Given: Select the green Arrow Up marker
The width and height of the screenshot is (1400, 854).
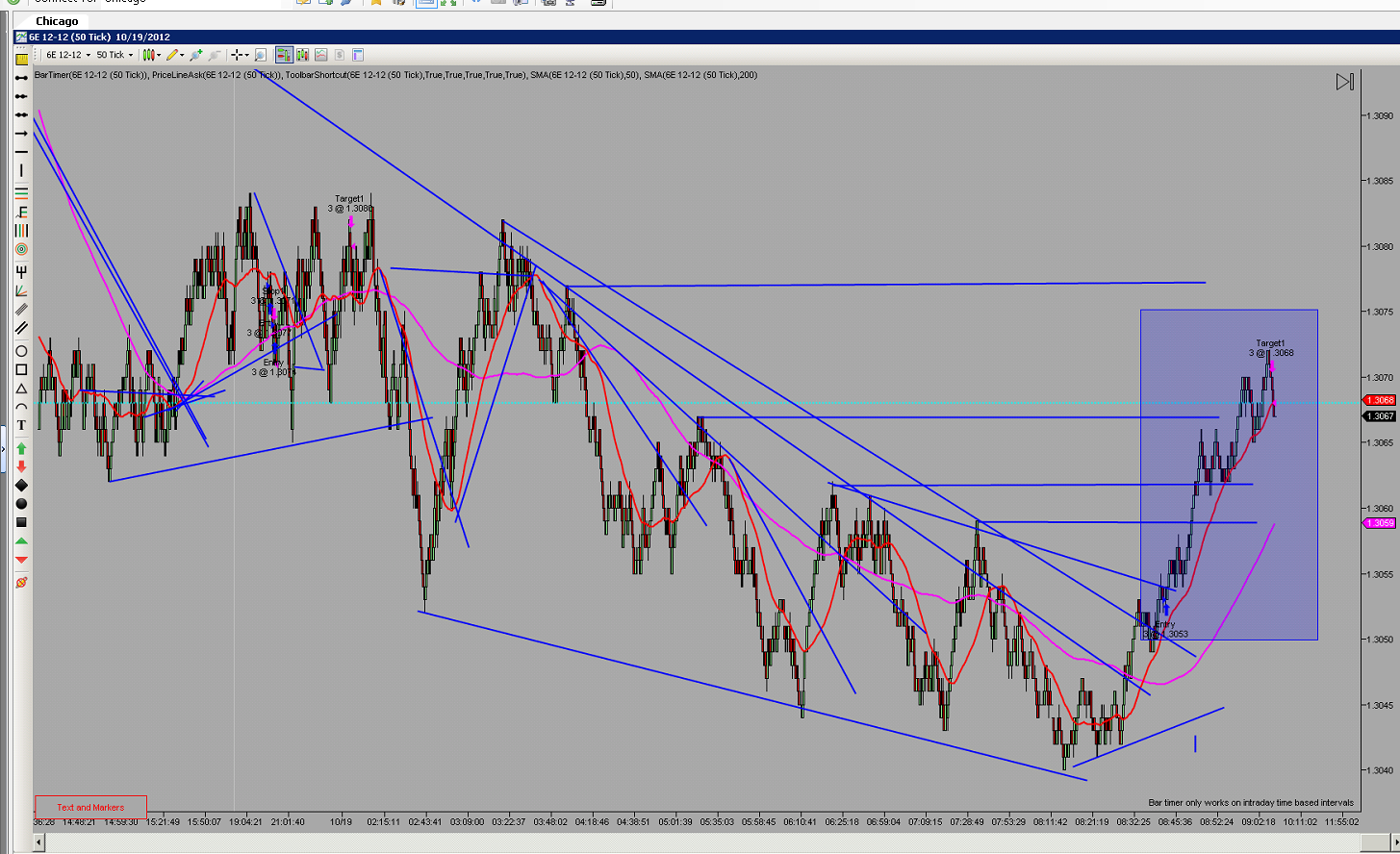Looking at the screenshot, I should click(x=21, y=448).
